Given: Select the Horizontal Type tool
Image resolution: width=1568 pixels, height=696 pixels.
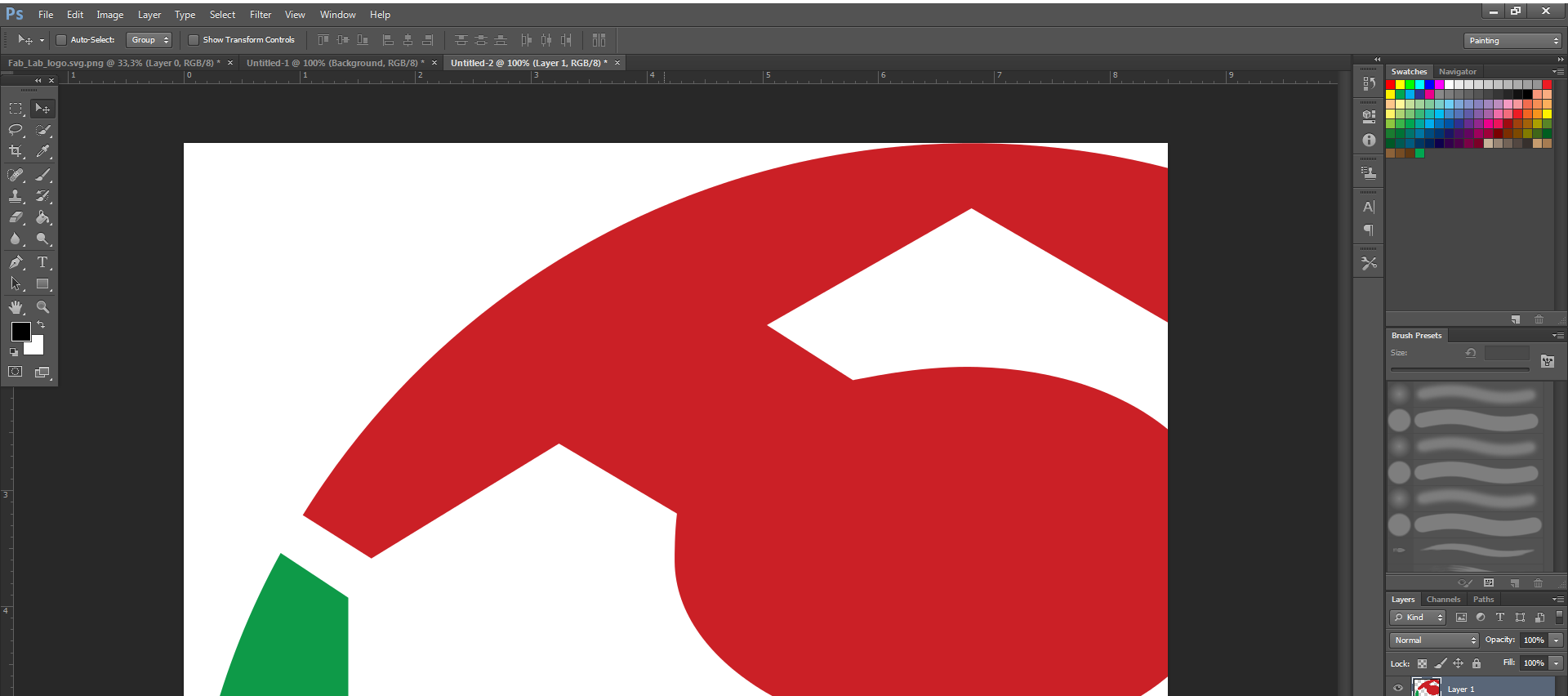Looking at the screenshot, I should pyautogui.click(x=42, y=262).
